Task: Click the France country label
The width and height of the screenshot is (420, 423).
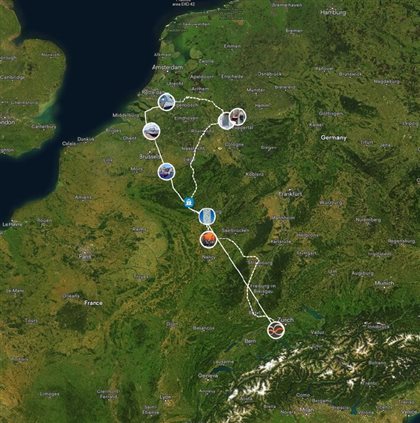Action: coord(93,303)
